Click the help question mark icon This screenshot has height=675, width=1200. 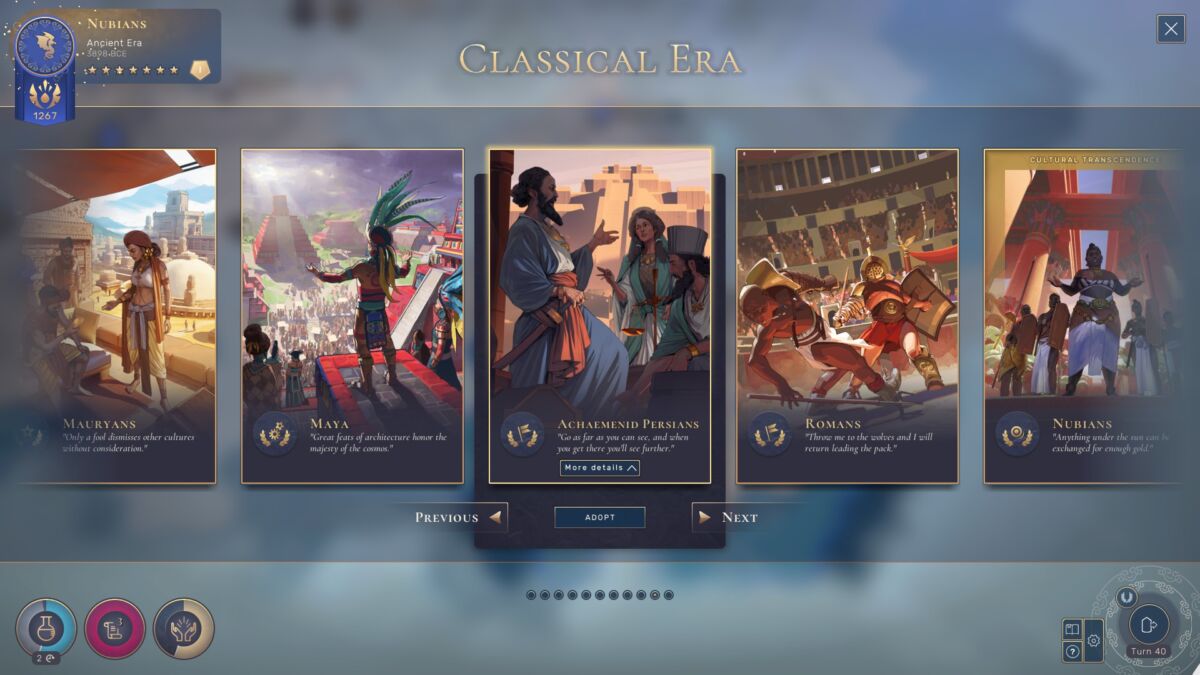pos(1072,651)
